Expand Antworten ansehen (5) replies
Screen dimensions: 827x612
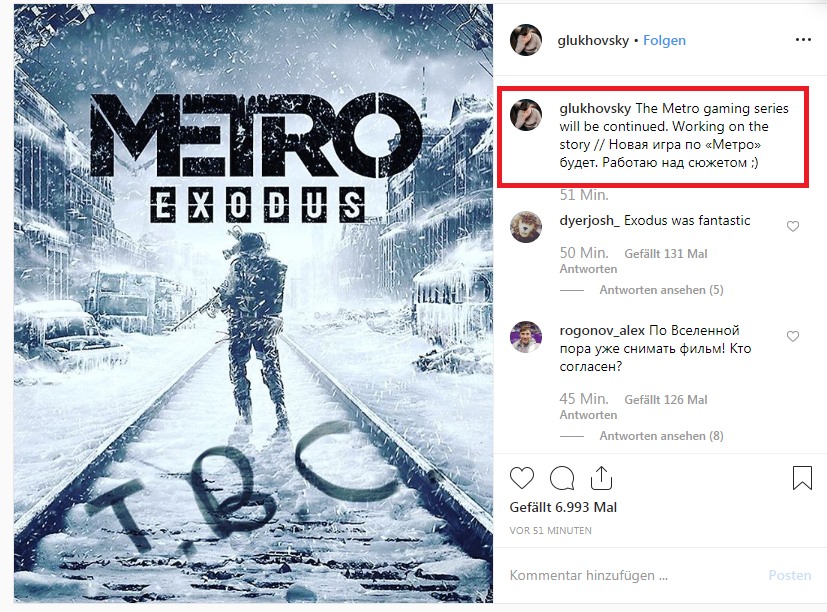[x=661, y=290]
